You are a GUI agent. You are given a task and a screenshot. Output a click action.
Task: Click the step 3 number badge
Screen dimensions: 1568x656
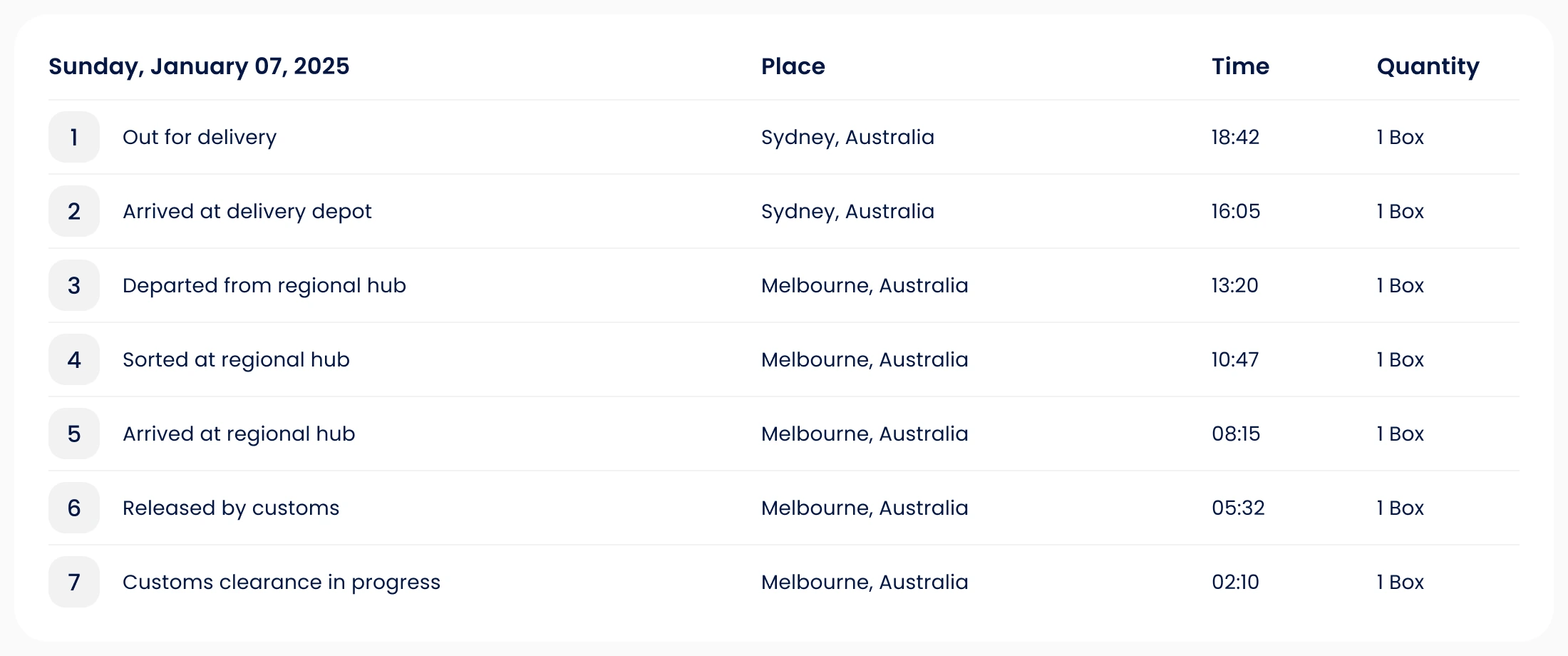pyautogui.click(x=74, y=285)
